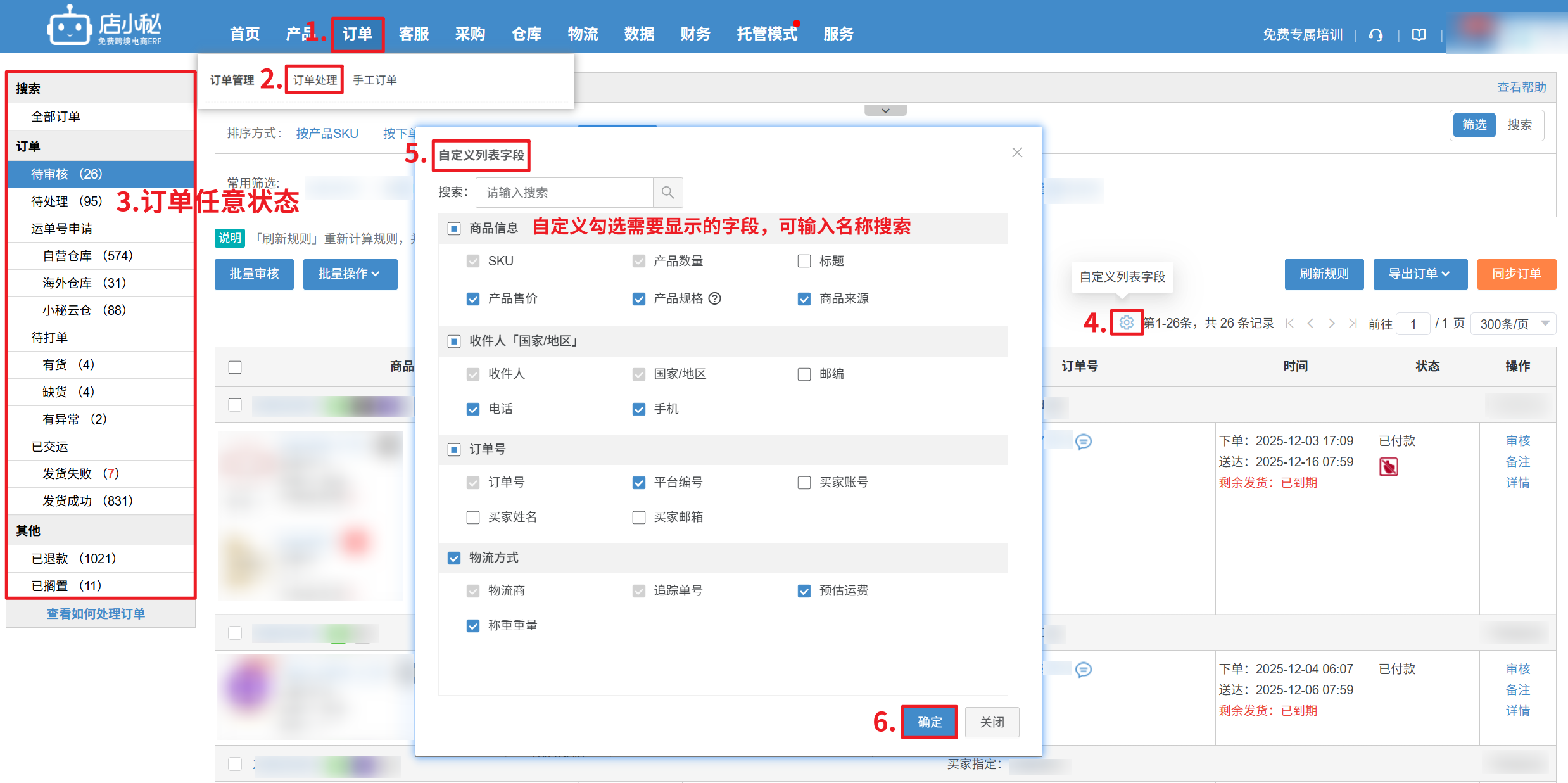Click the magnifier search icon in dialog
The image size is (1568, 783).
[x=667, y=192]
